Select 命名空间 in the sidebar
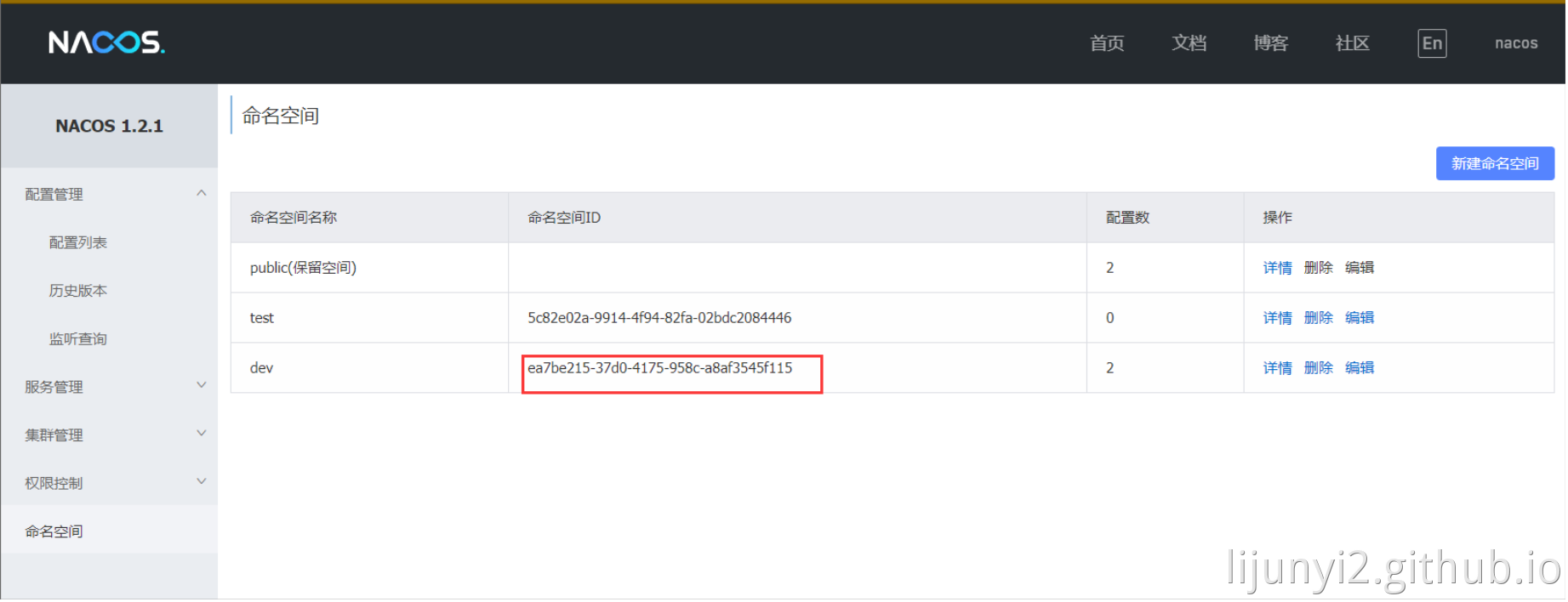 coord(54,532)
